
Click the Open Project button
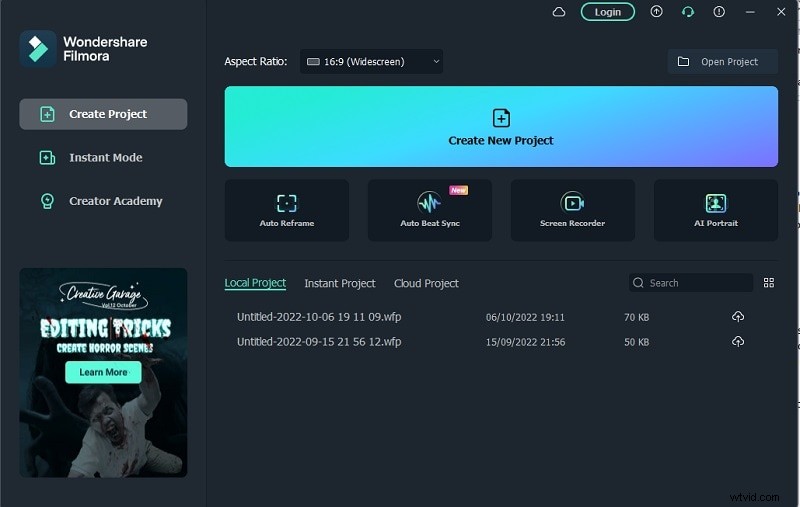click(722, 62)
